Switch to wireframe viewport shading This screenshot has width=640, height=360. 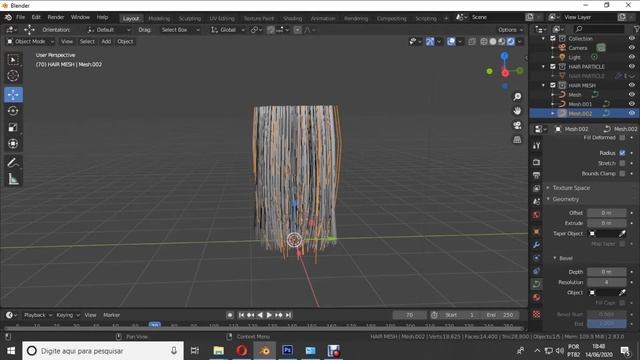pyautogui.click(x=484, y=42)
